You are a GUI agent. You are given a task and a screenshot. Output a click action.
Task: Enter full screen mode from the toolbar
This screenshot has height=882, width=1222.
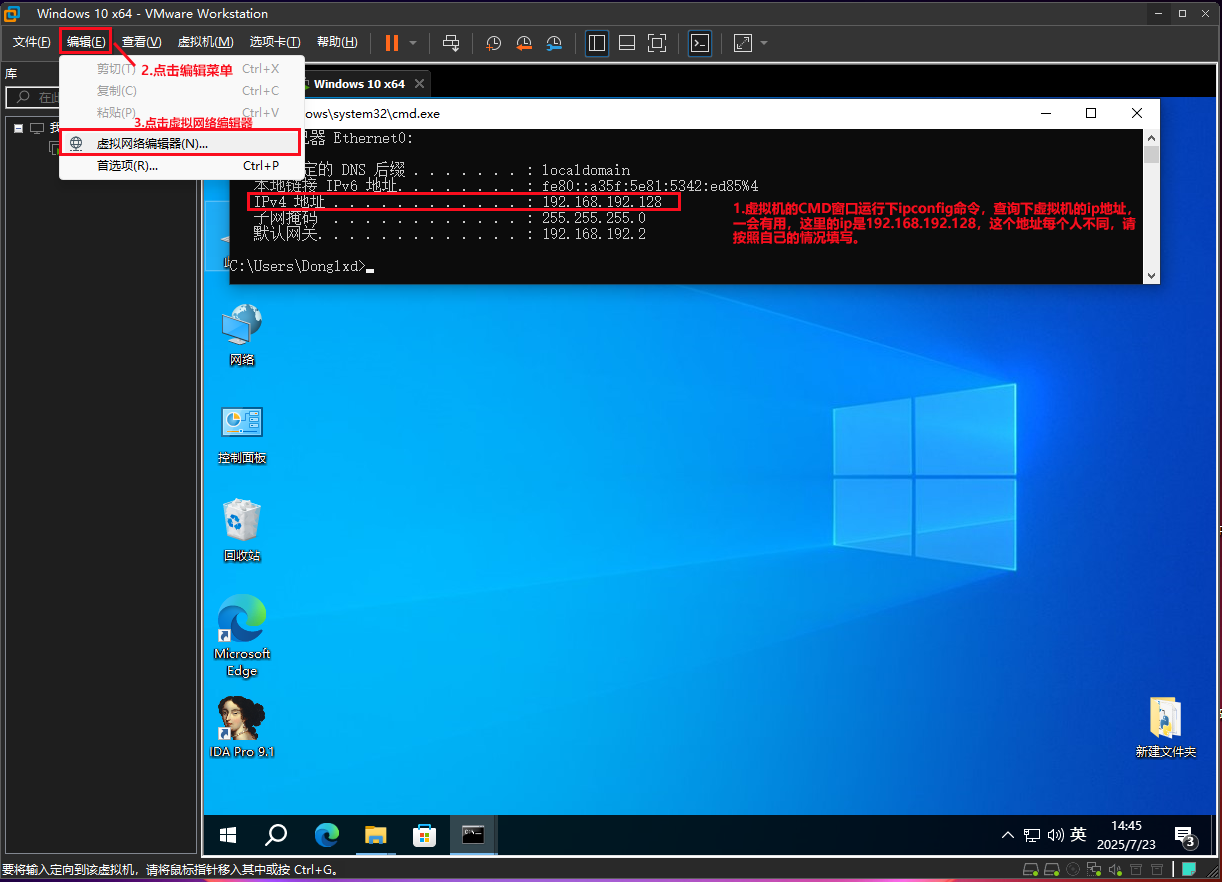click(x=657, y=43)
